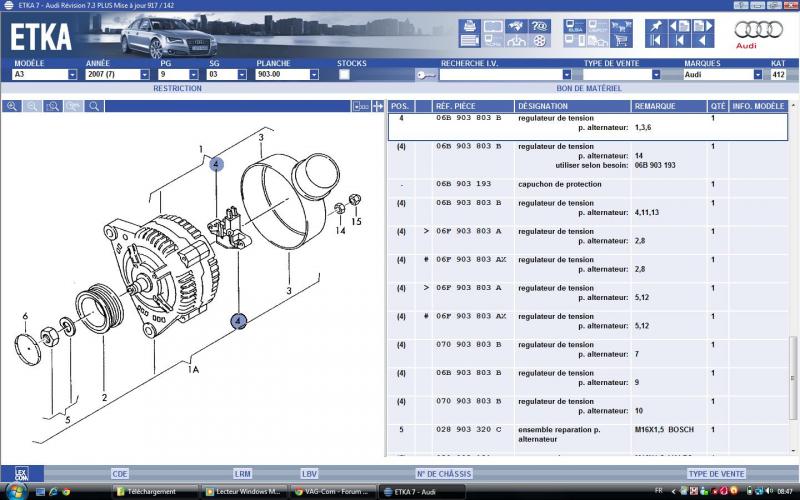Click the LexCom logo button

[21, 473]
